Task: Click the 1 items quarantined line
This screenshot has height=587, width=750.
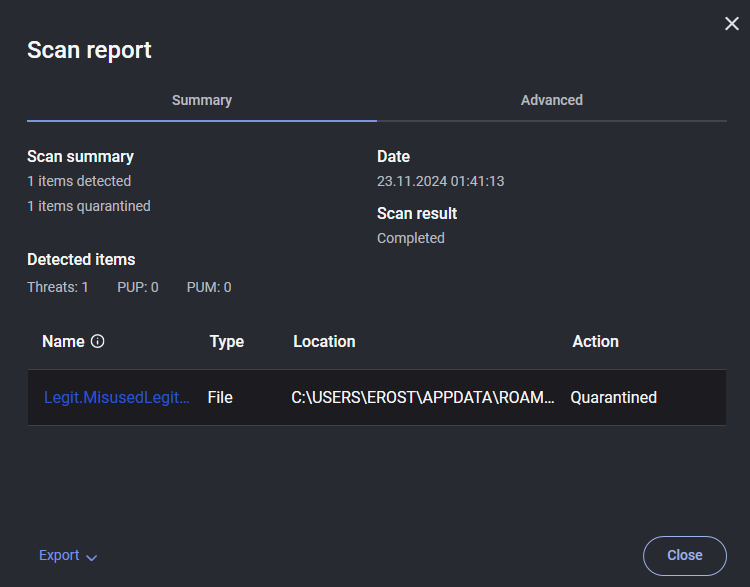Action: (x=89, y=206)
